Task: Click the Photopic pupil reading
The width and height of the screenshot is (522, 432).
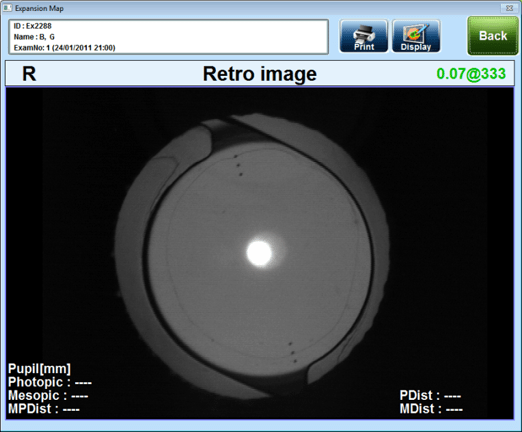Action: [50, 382]
